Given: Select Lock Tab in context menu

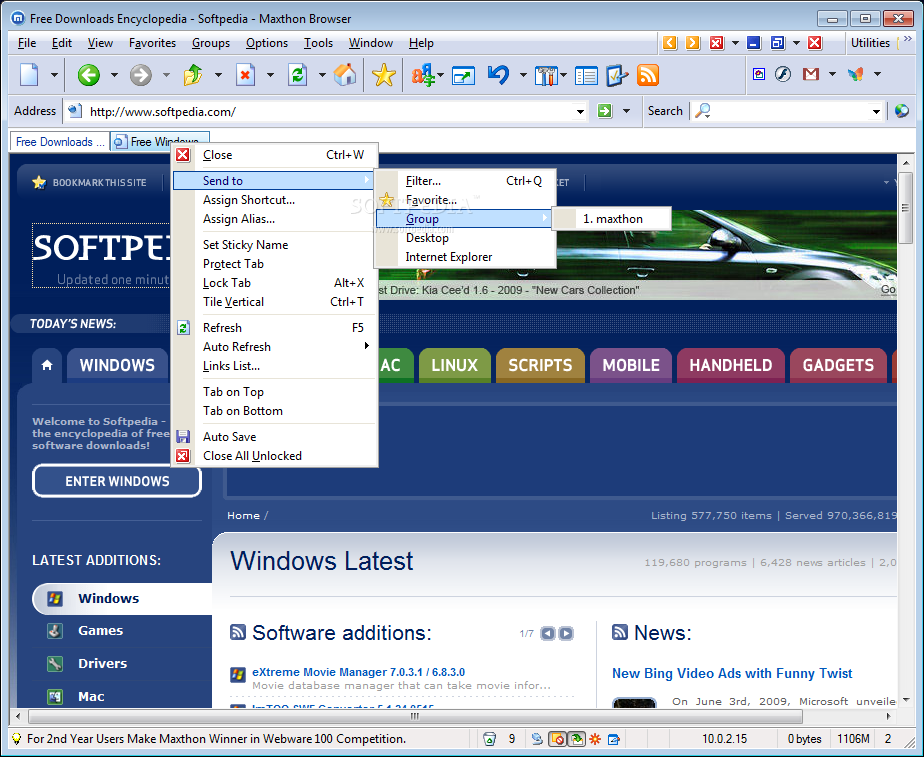Looking at the screenshot, I should (275, 283).
